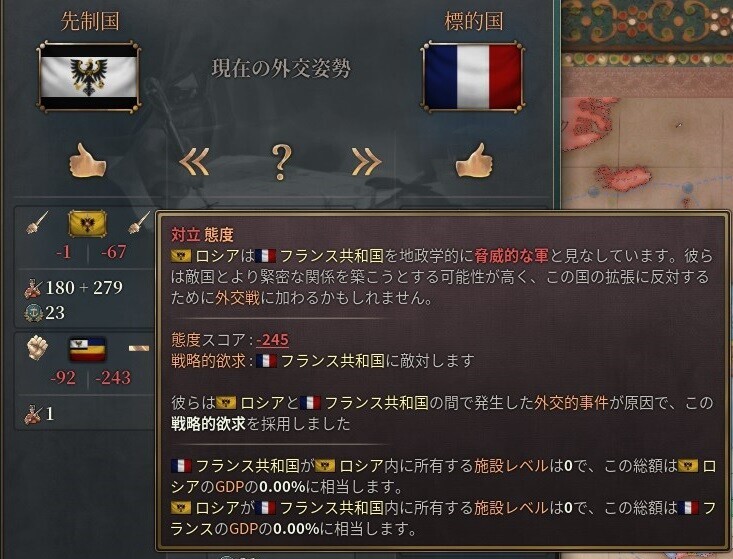
Task: Select the thumbs-up icon below Prussia flag
Action: pos(87,160)
